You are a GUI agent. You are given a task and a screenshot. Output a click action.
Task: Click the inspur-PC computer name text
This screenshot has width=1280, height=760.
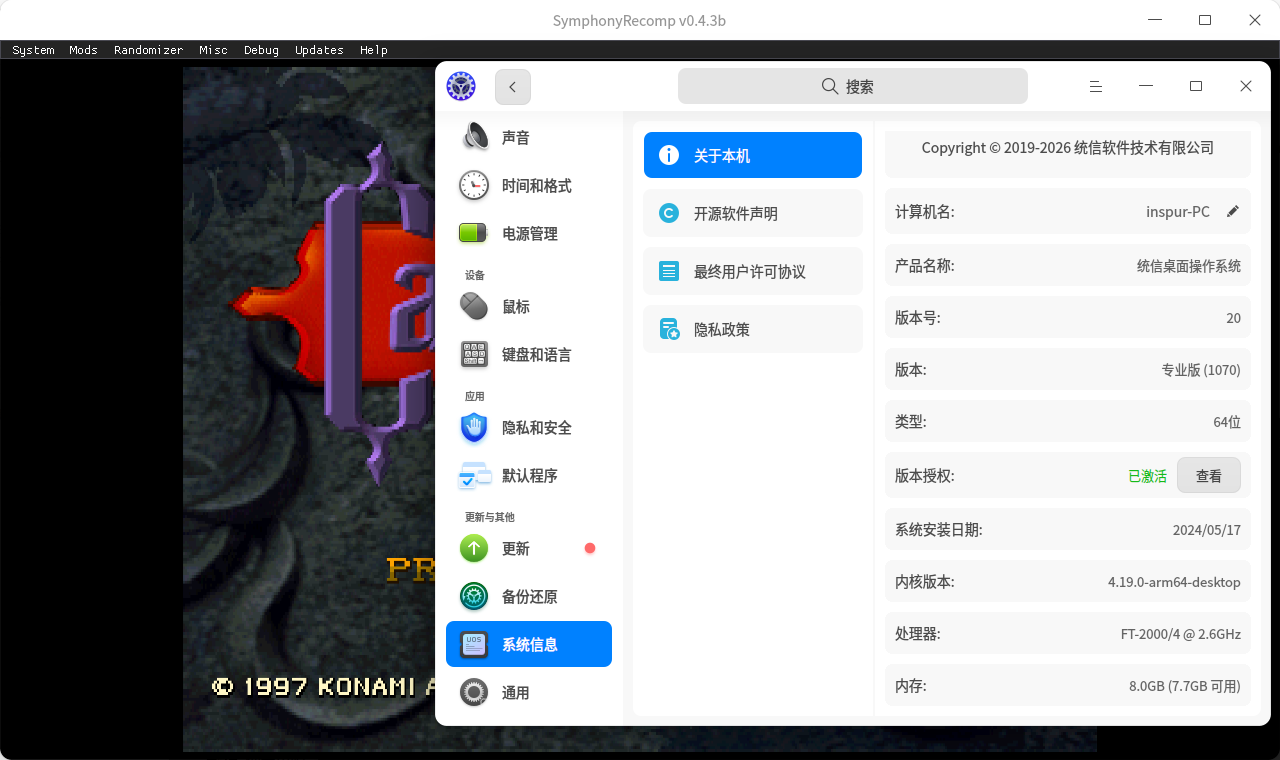1178,212
